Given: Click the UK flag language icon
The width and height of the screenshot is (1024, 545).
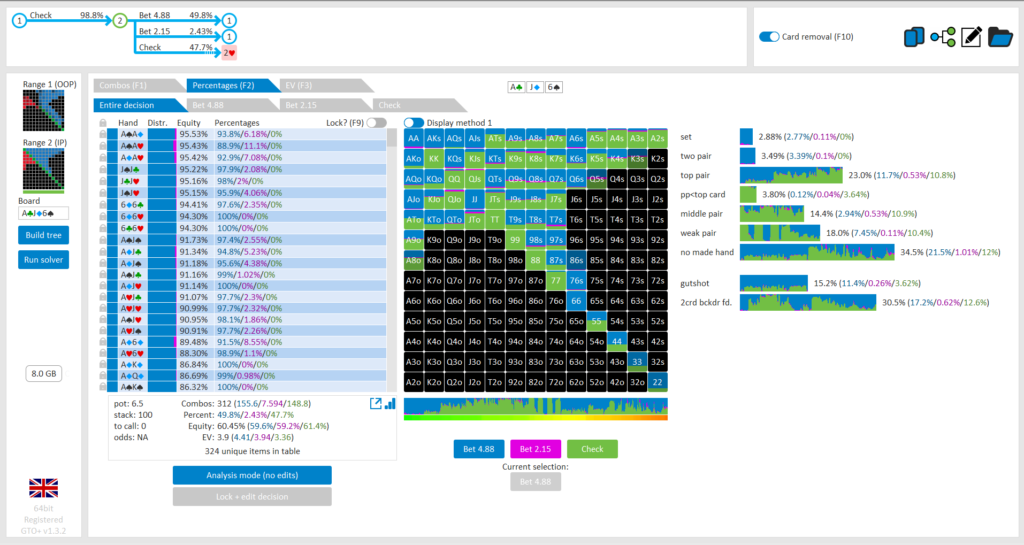Looking at the screenshot, I should click(x=43, y=488).
